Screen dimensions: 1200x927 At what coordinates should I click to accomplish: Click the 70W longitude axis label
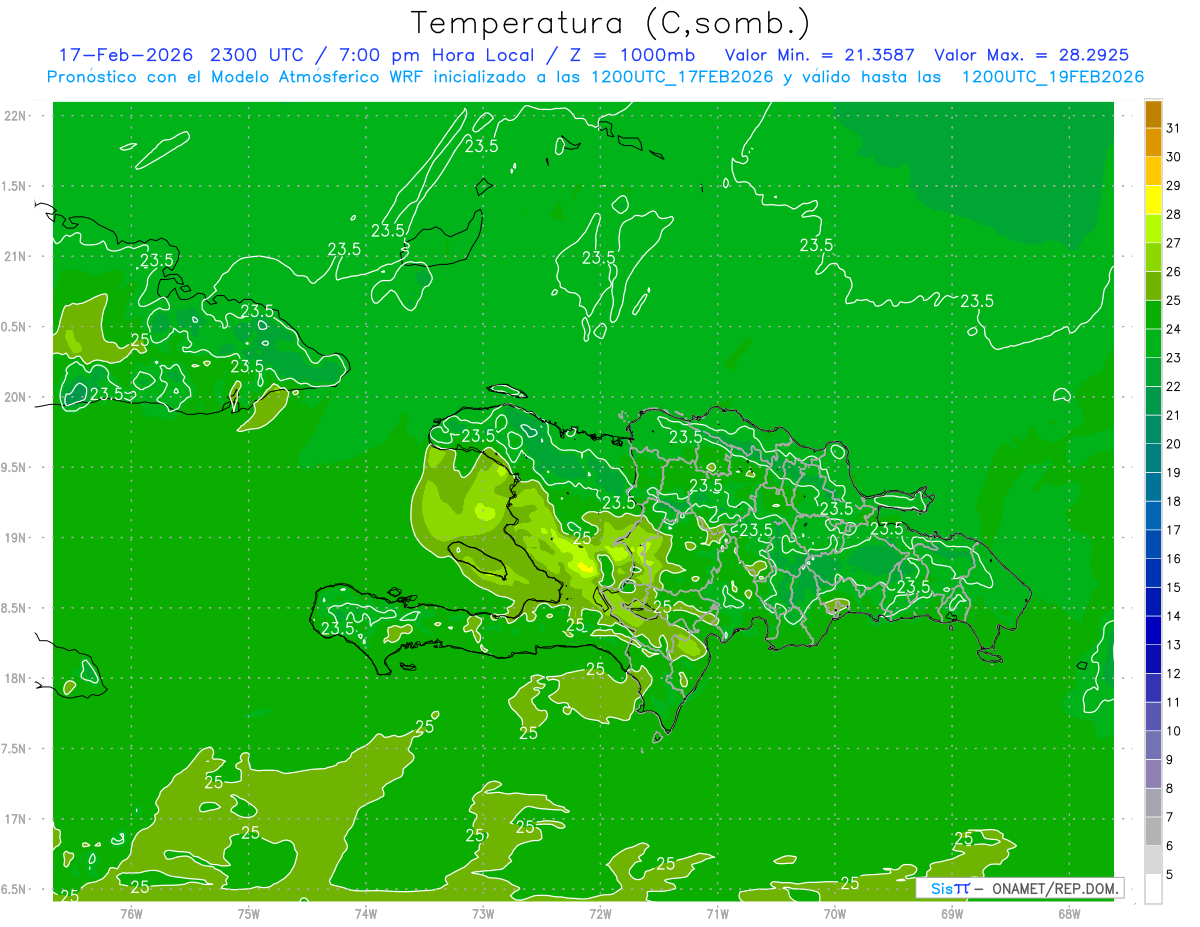pyautogui.click(x=835, y=914)
